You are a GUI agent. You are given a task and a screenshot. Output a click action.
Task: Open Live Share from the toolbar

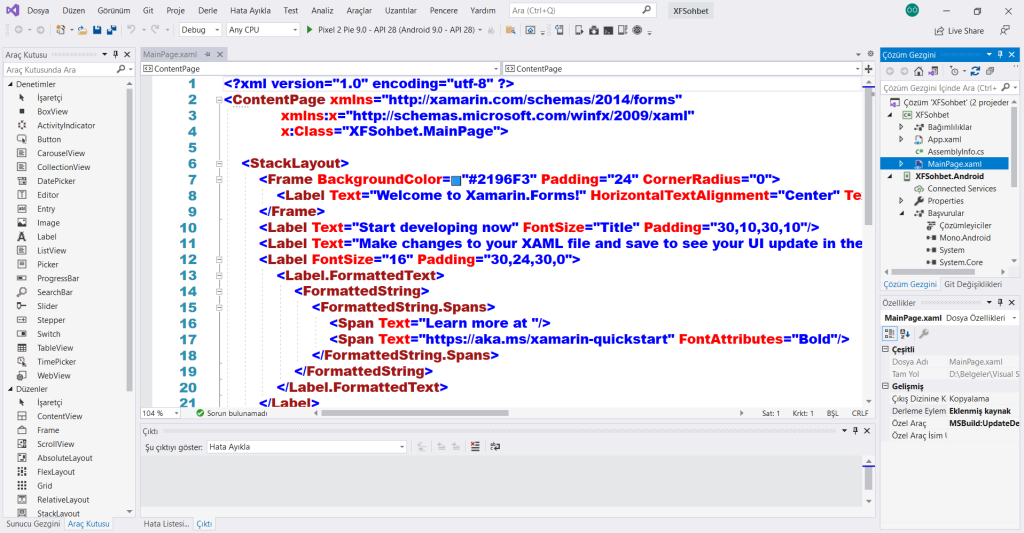958,31
